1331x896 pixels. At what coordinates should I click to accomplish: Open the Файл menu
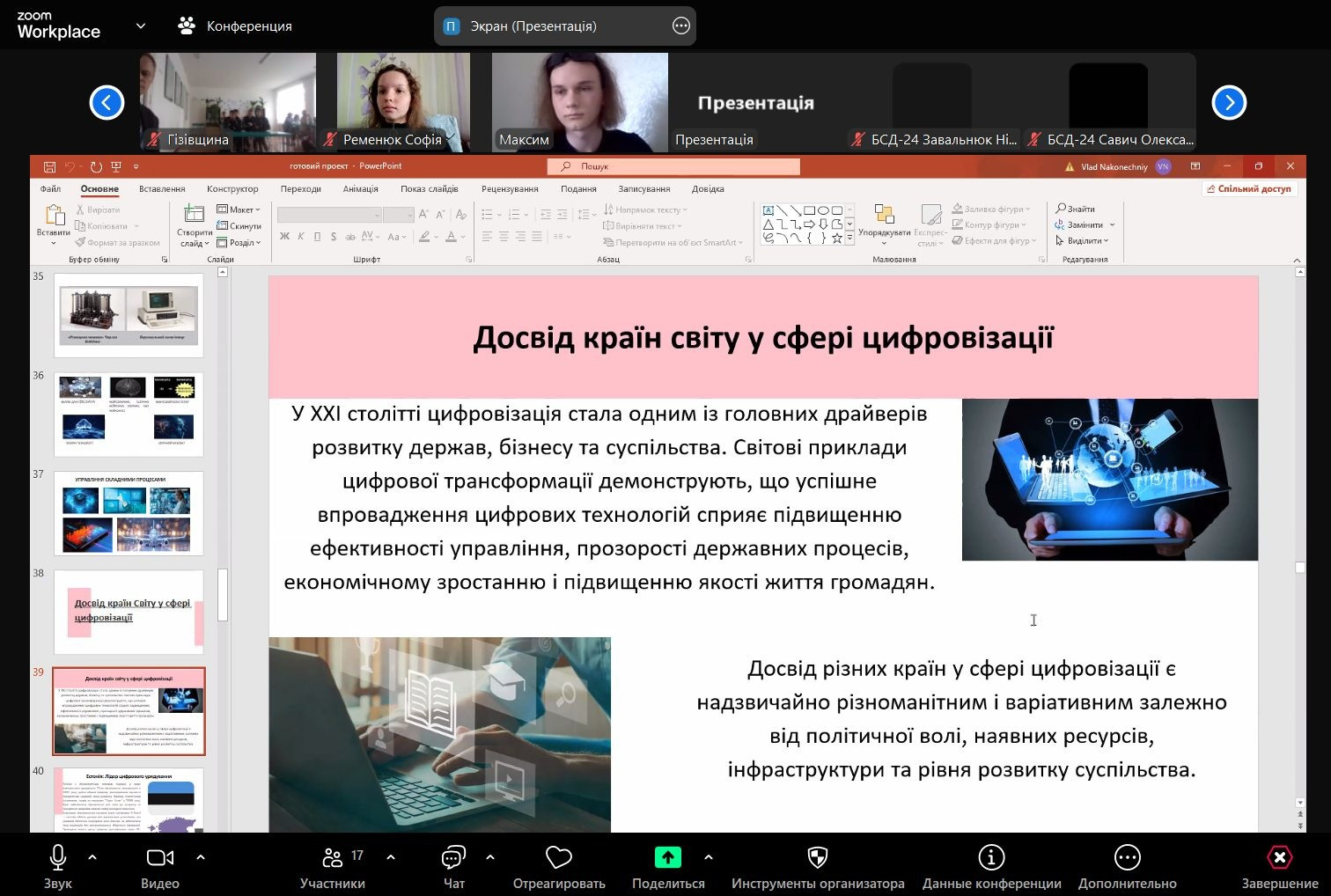click(x=50, y=188)
